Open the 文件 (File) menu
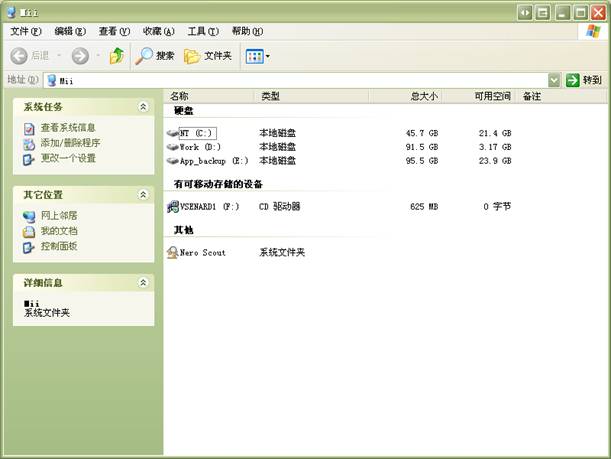The width and height of the screenshot is (611, 459). click(x=27, y=31)
